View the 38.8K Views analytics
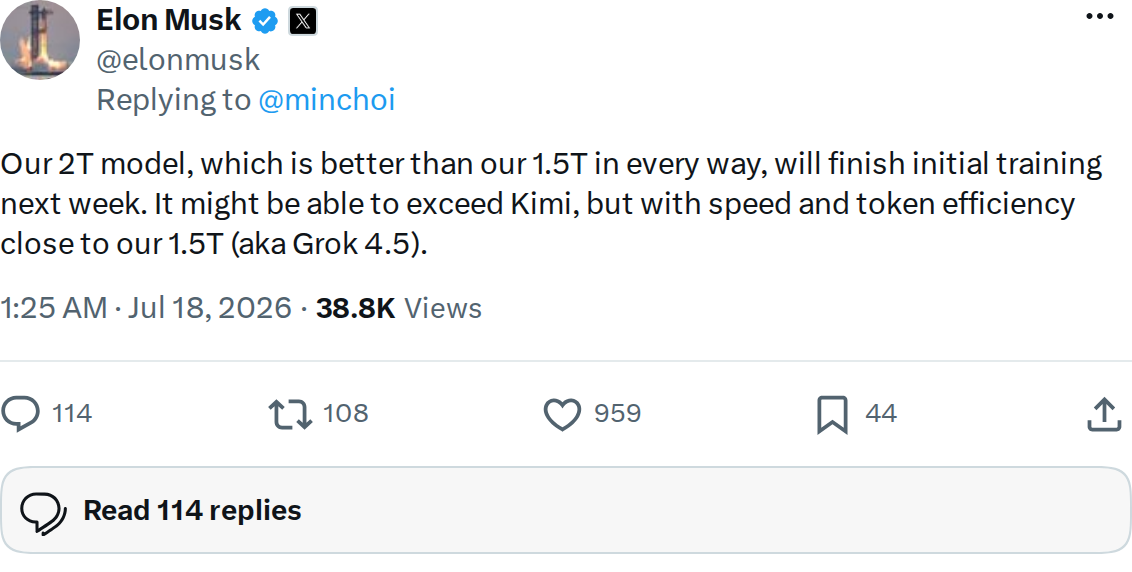Screen dimensions: 1132x572 click(x=399, y=308)
